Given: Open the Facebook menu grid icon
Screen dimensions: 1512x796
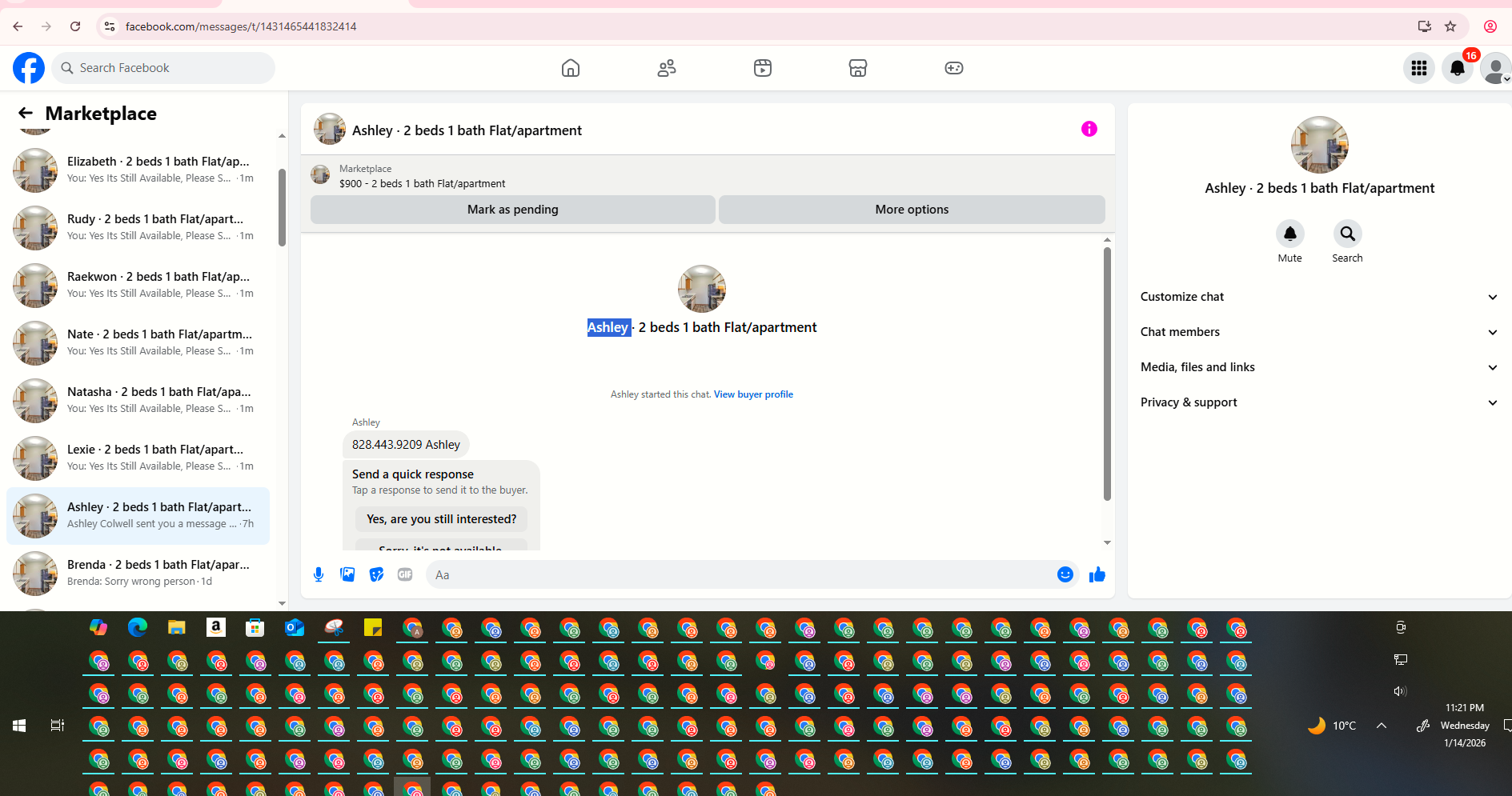Looking at the screenshot, I should (1419, 68).
